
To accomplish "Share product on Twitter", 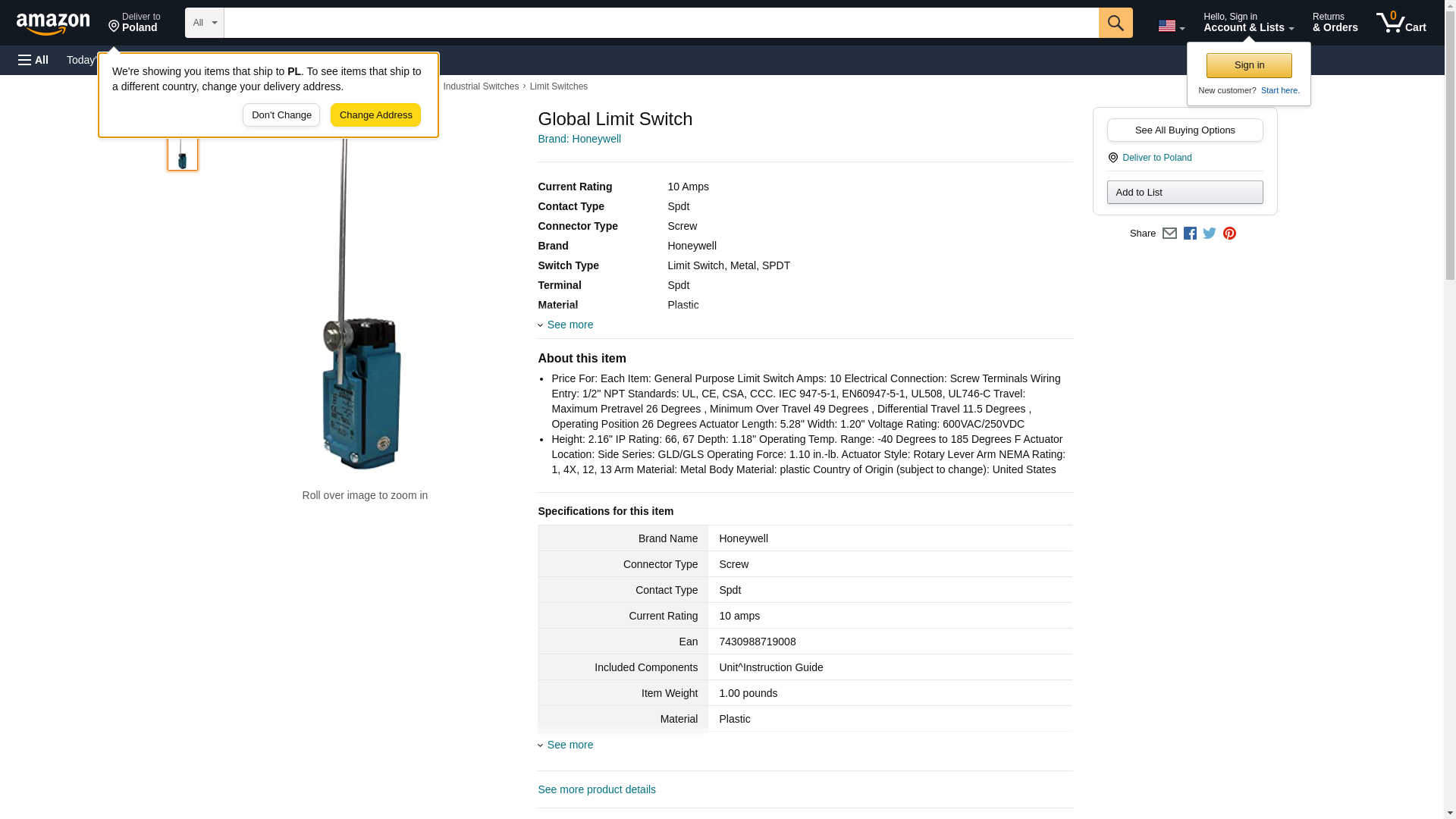I will point(1210,234).
